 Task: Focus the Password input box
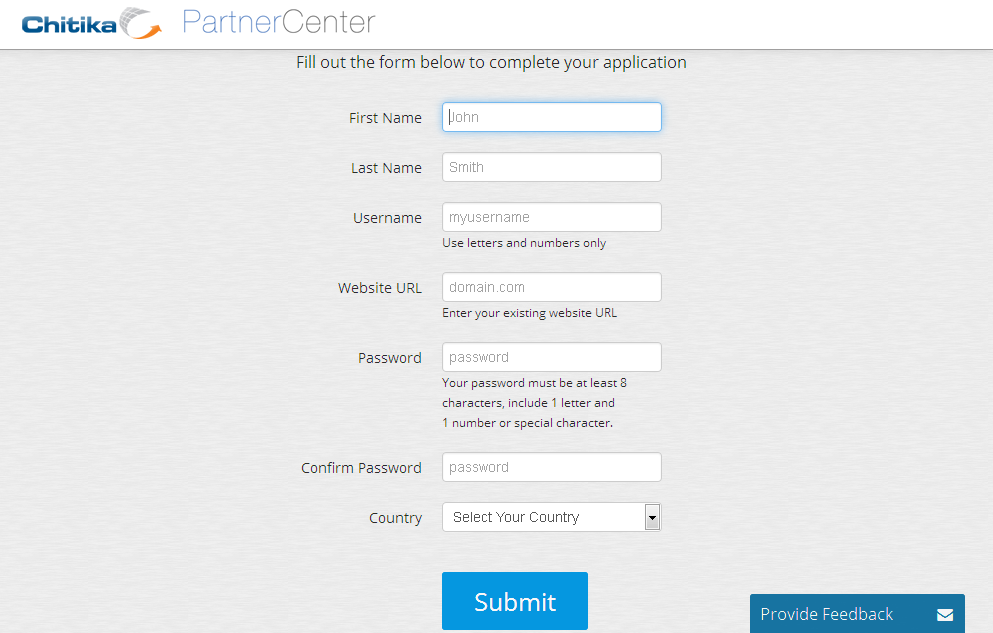coord(551,357)
